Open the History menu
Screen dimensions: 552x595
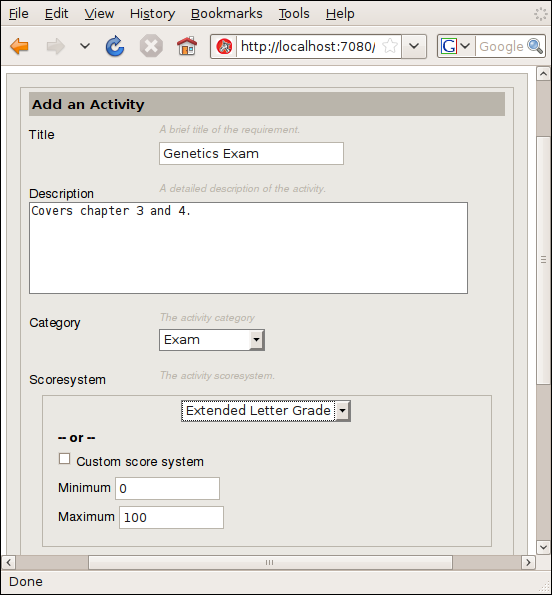click(x=152, y=14)
